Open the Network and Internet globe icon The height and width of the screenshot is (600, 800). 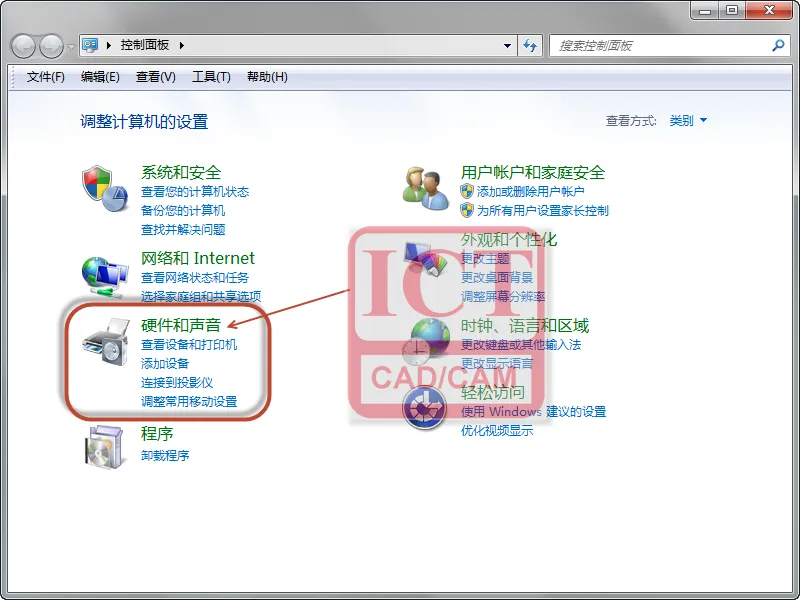pyautogui.click(x=105, y=277)
